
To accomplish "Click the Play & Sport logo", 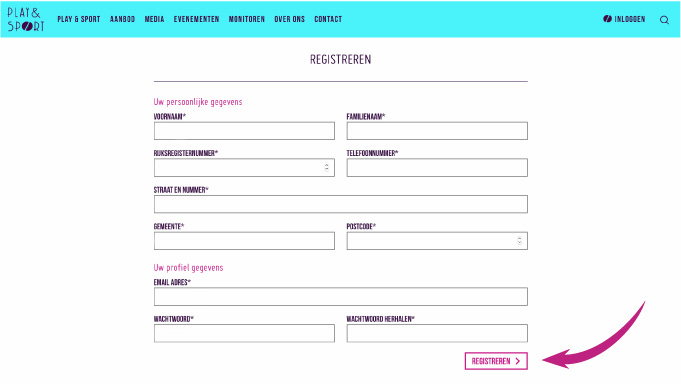I will [x=26, y=20].
